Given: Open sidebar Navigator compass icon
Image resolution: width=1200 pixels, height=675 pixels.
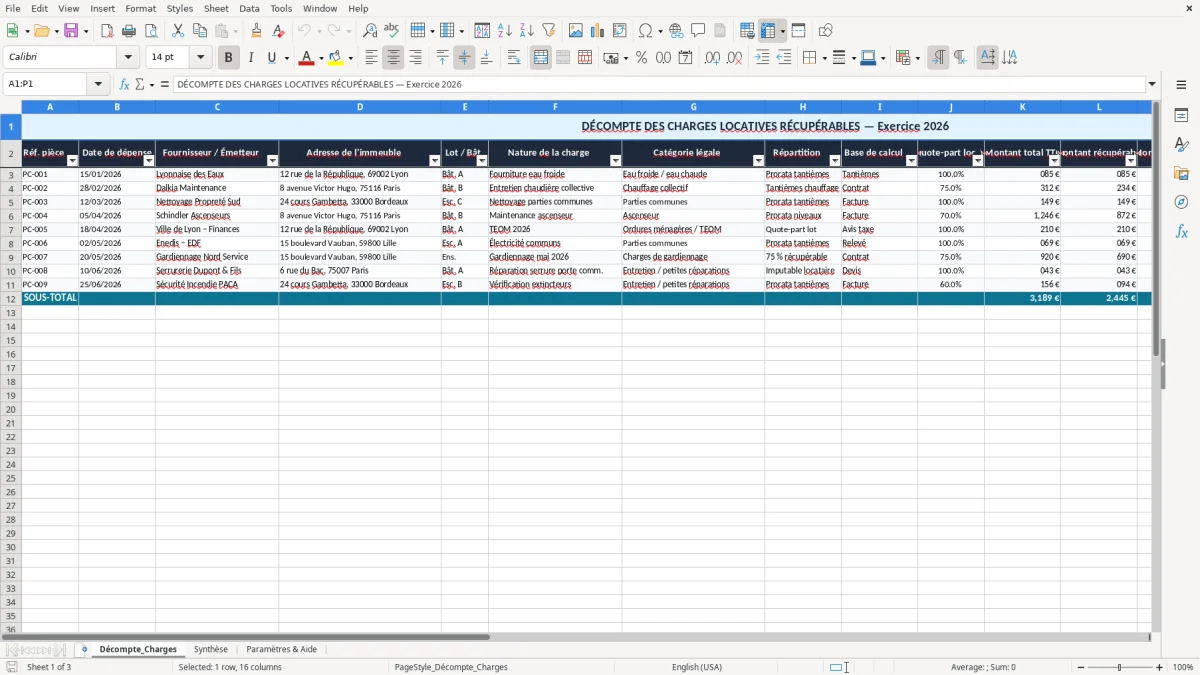Looking at the screenshot, I should (x=1181, y=202).
